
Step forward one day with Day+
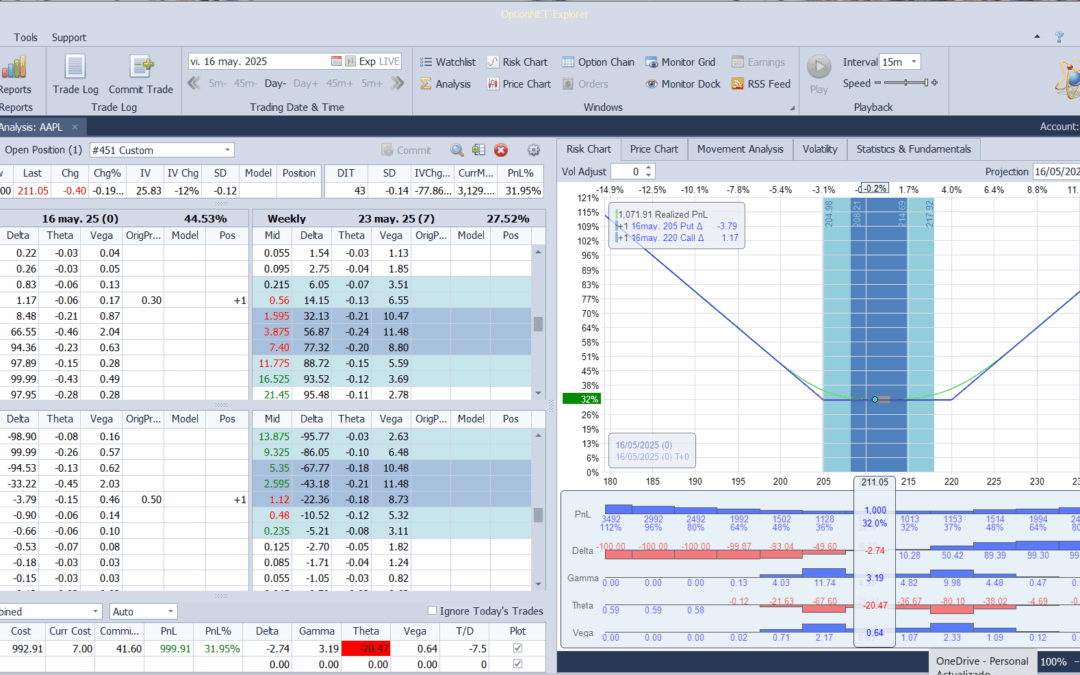(305, 83)
